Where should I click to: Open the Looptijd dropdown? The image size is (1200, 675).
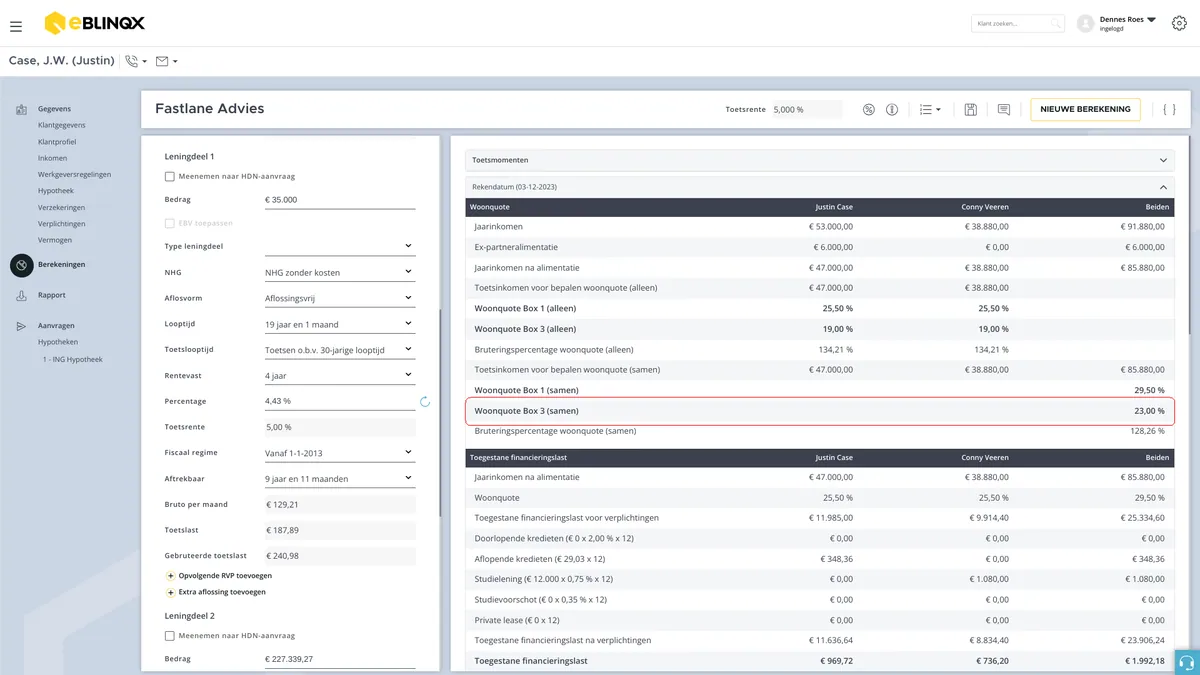[340, 324]
